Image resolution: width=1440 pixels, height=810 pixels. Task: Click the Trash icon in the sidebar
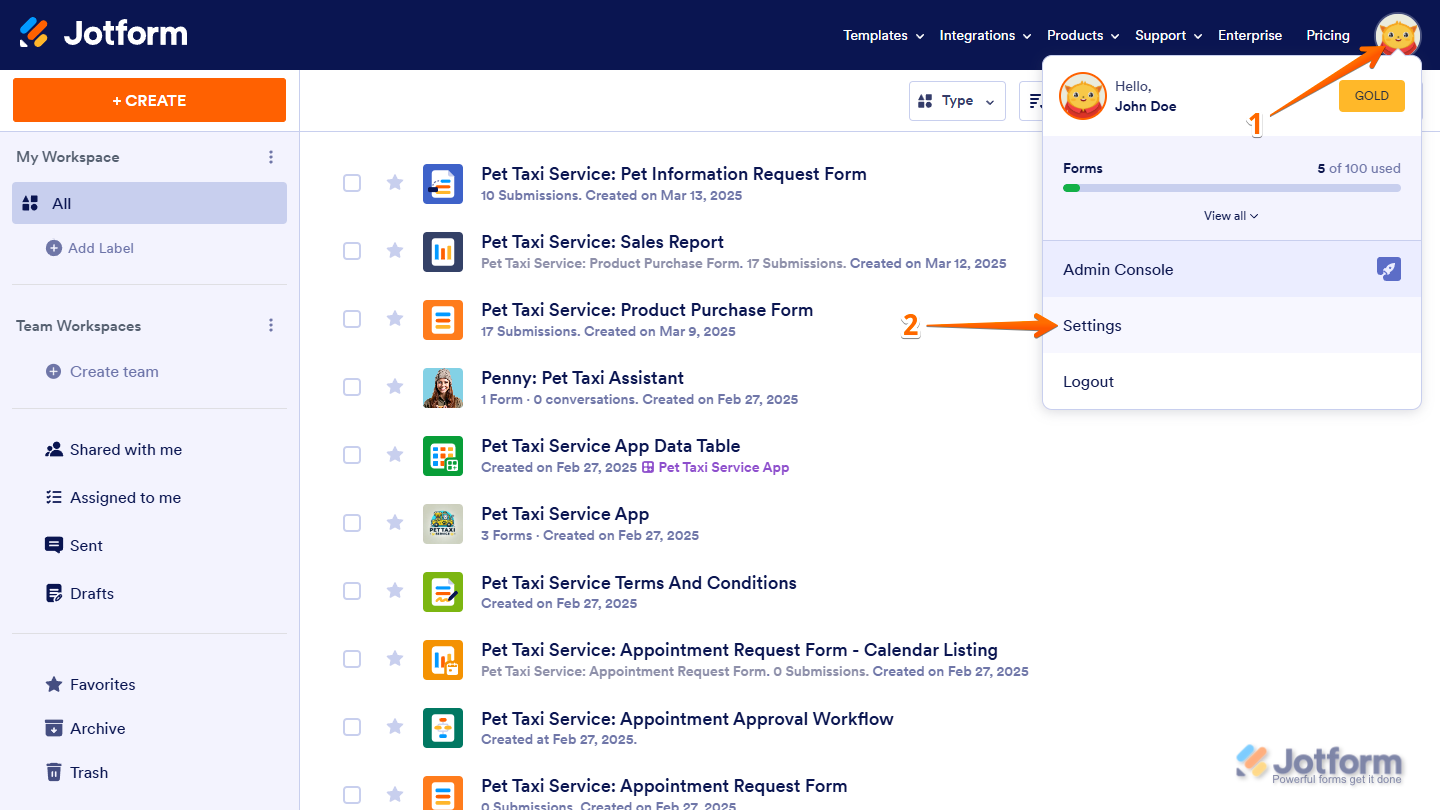[x=53, y=772]
